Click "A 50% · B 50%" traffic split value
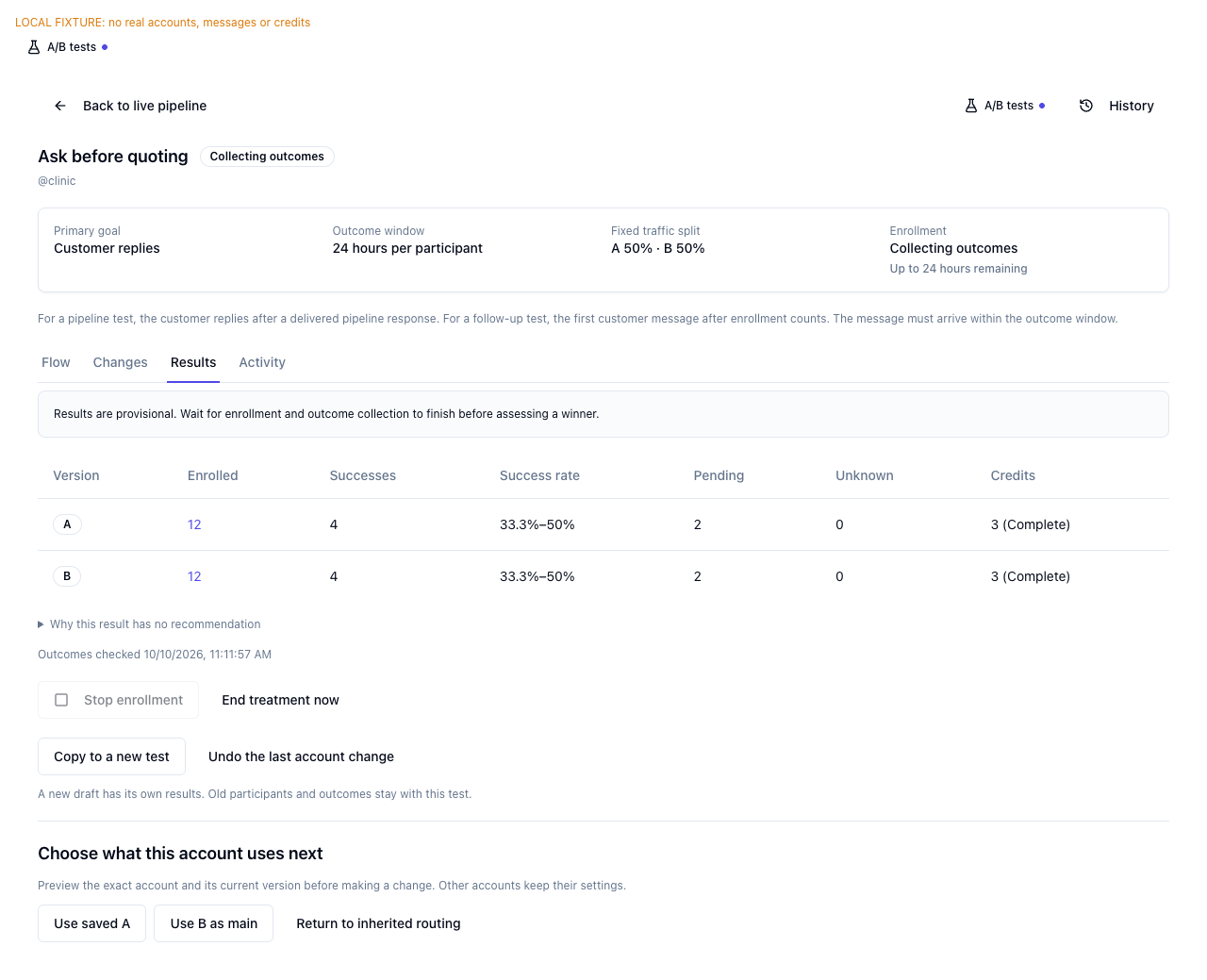1207x980 pixels. coord(658,248)
